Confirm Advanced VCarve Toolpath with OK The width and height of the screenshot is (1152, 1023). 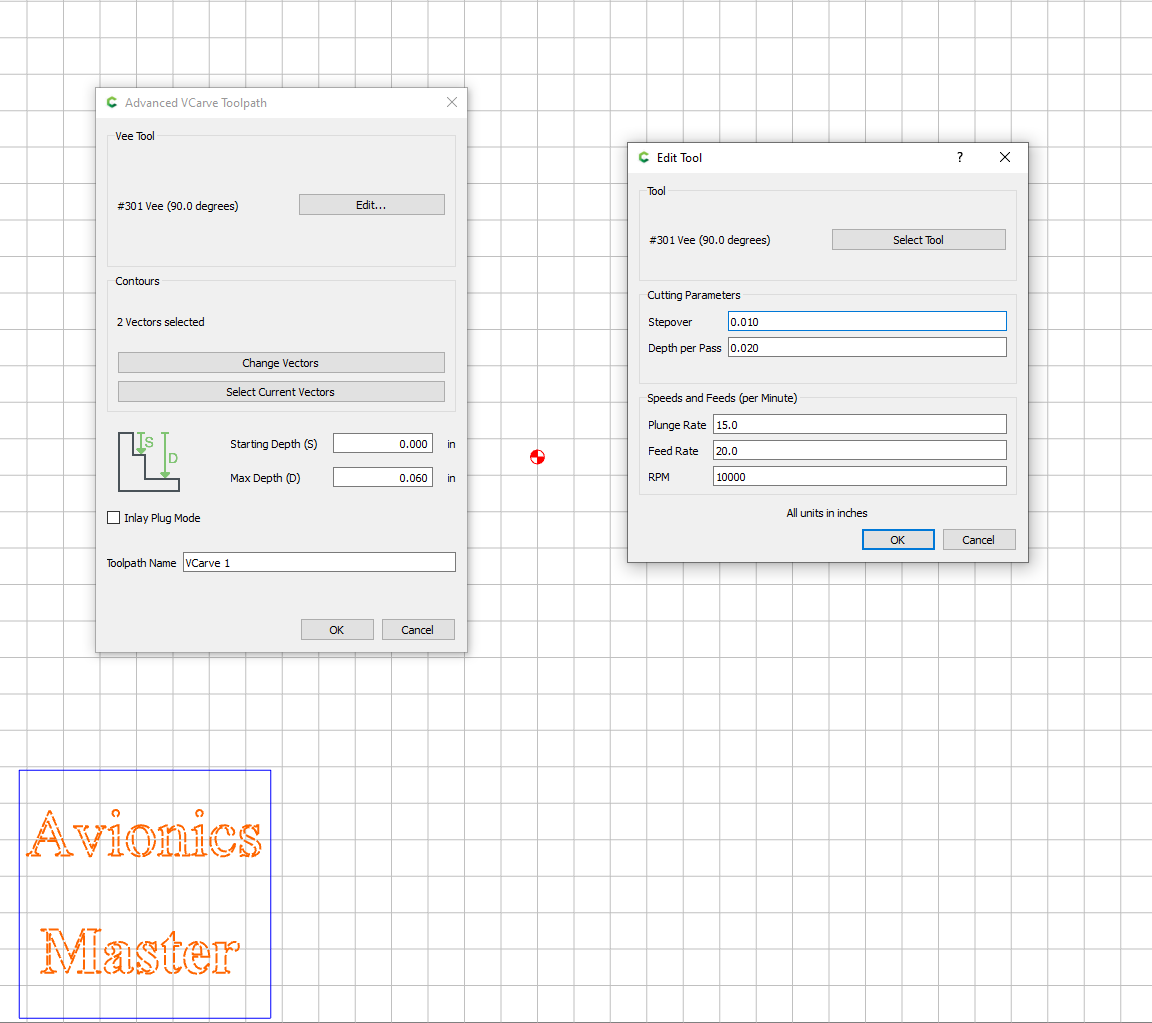pos(336,630)
